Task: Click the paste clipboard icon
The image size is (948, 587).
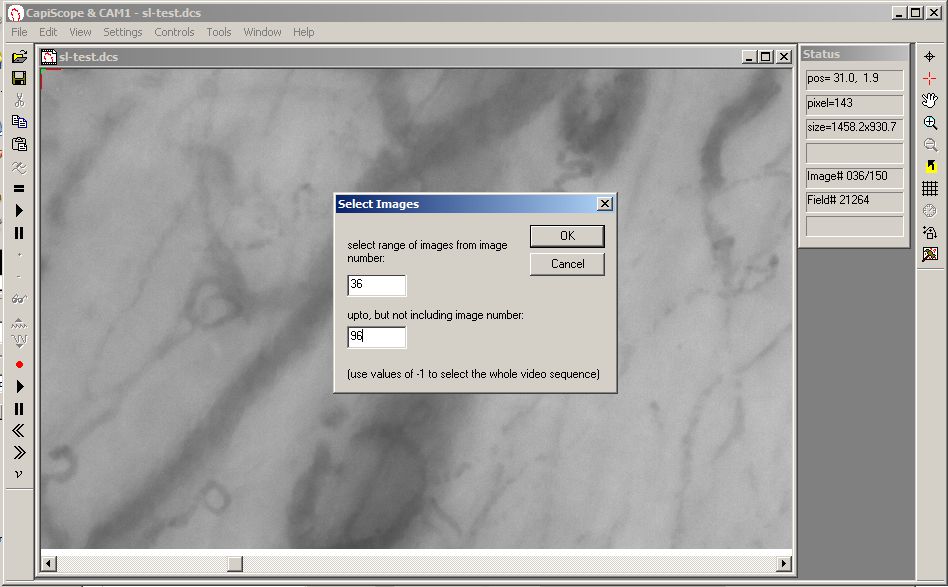Action: pos(19,144)
